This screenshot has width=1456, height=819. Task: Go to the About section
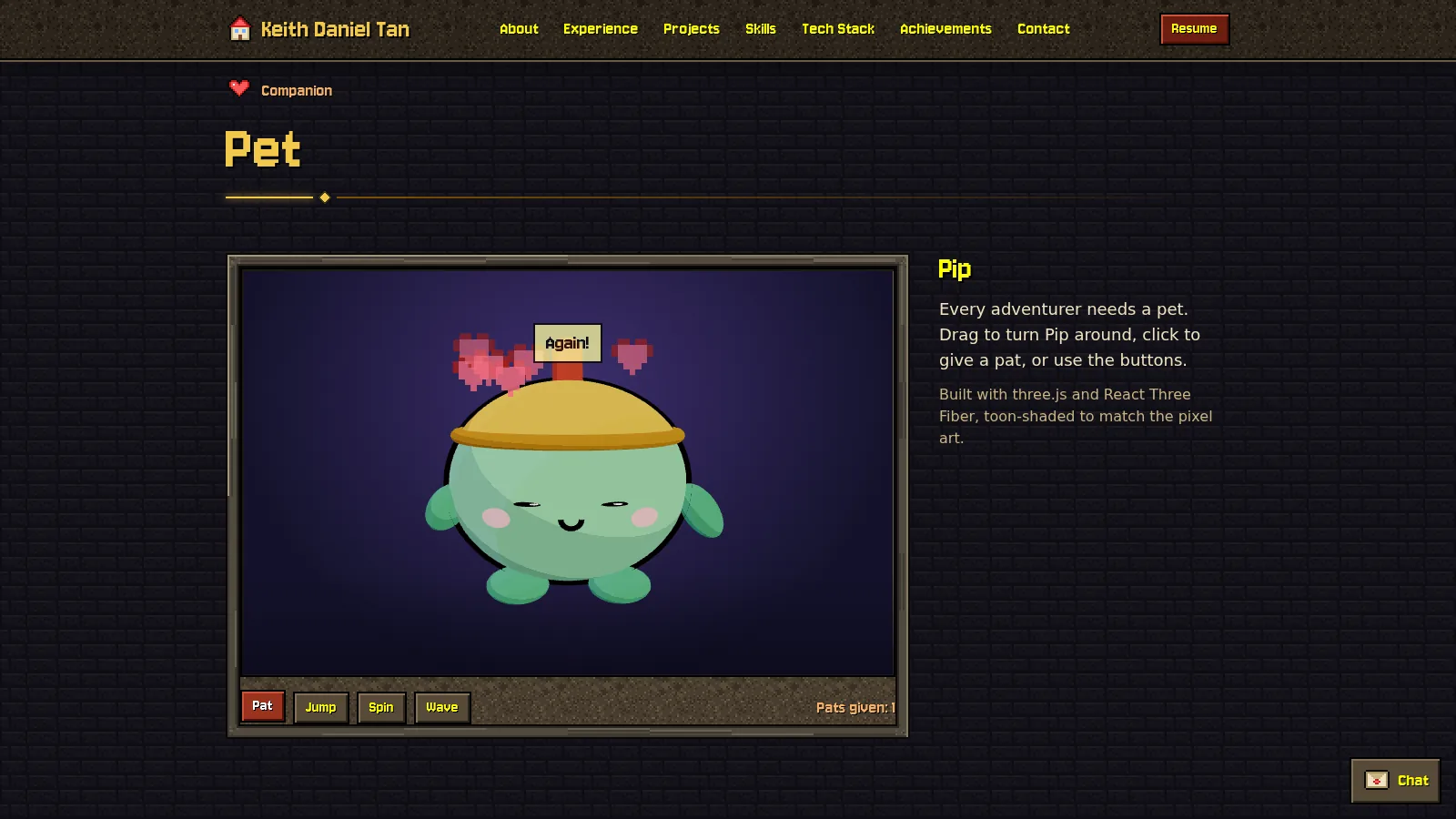(519, 29)
